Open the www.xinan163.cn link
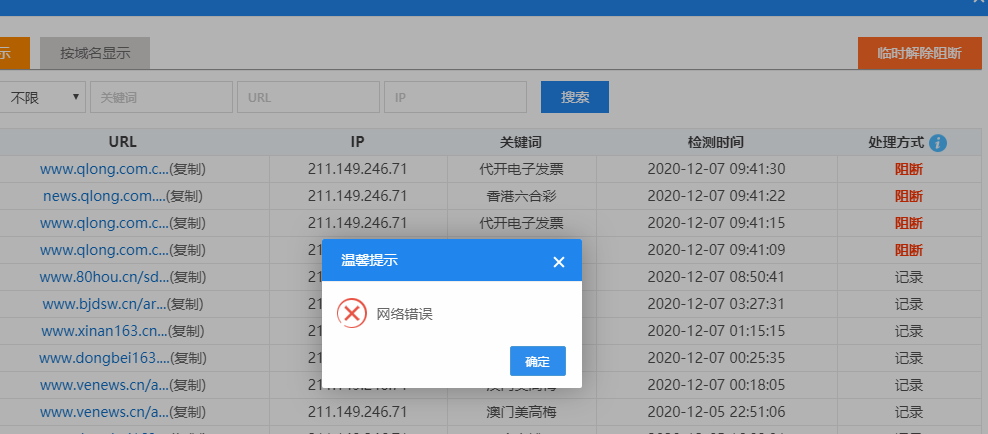Image resolution: width=988 pixels, height=434 pixels. [x=103, y=331]
